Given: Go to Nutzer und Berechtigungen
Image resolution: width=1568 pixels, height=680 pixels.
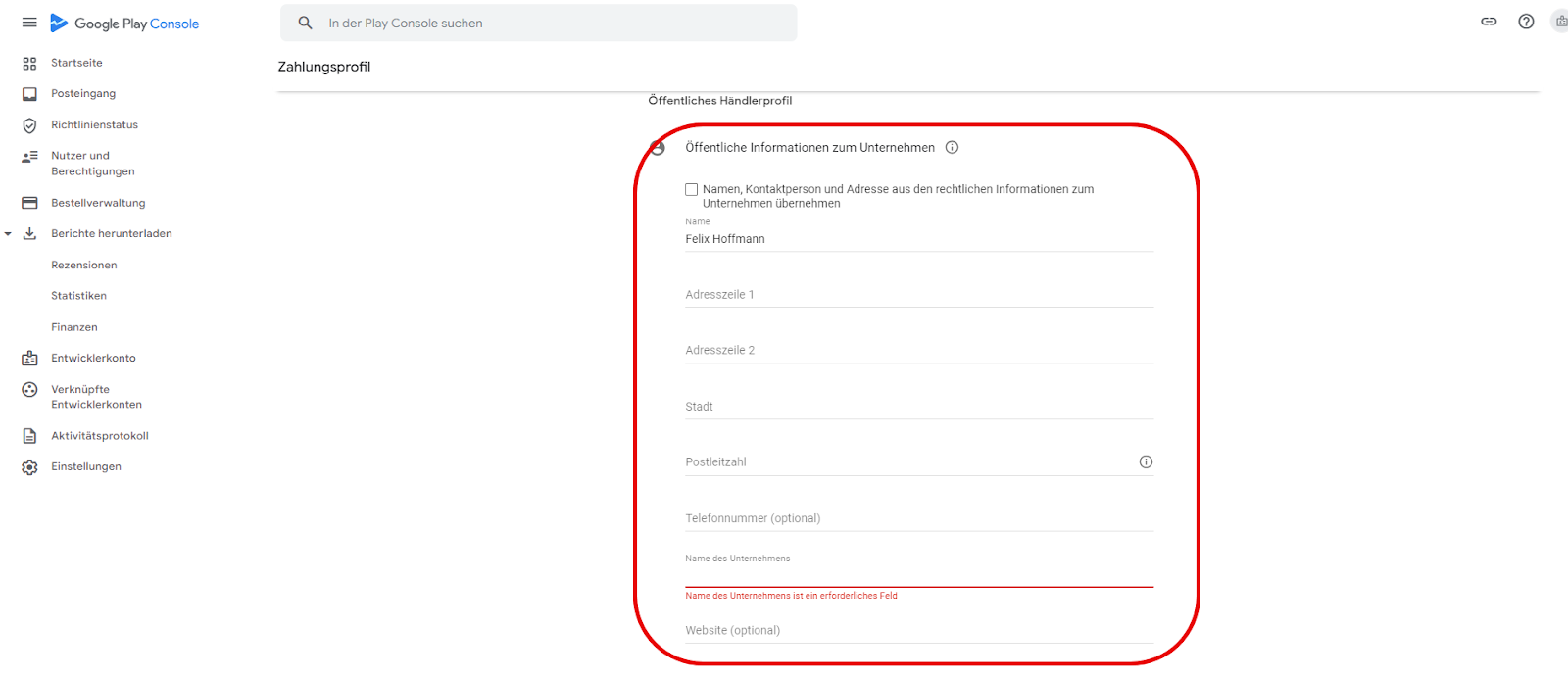Looking at the screenshot, I should 93,164.
